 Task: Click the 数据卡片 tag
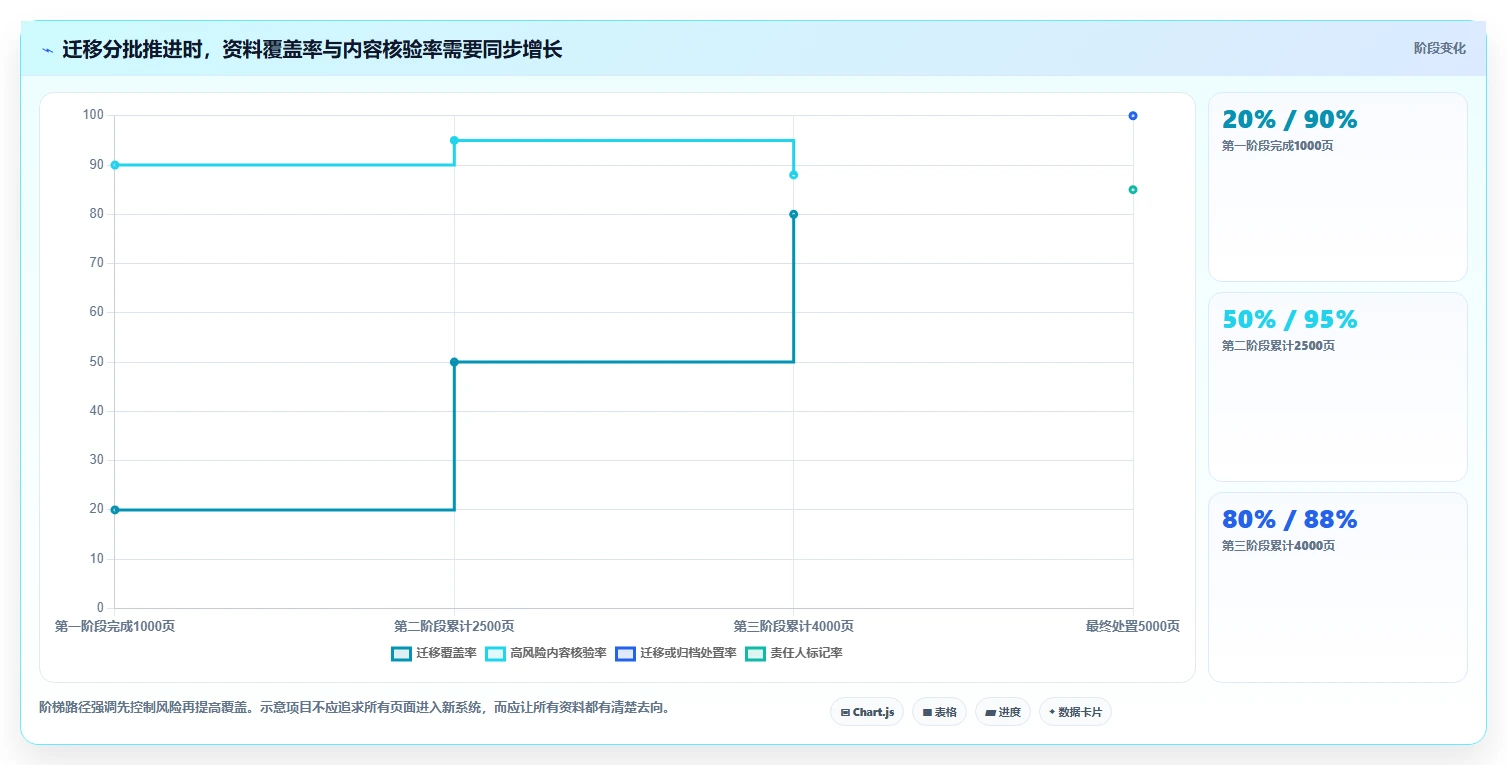pos(1075,712)
